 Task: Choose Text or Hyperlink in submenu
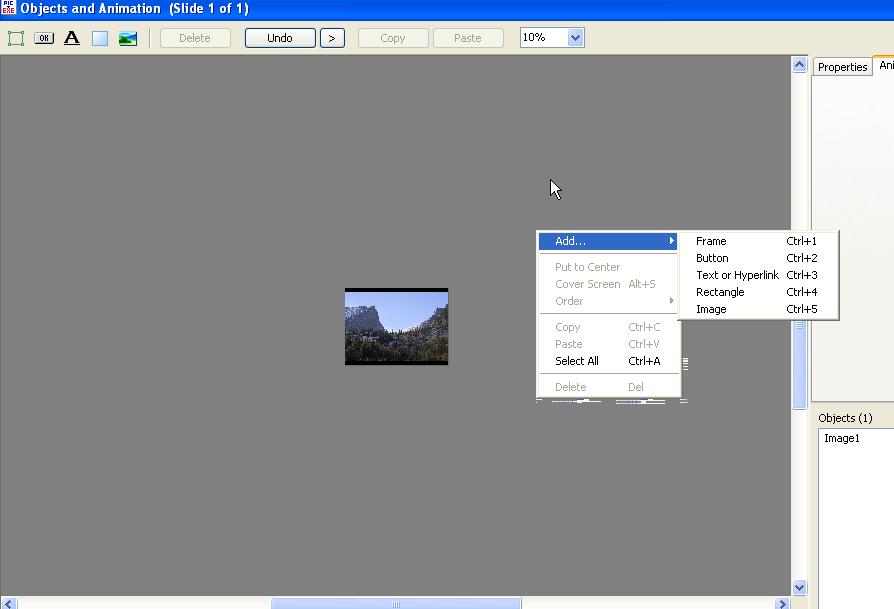click(758, 275)
